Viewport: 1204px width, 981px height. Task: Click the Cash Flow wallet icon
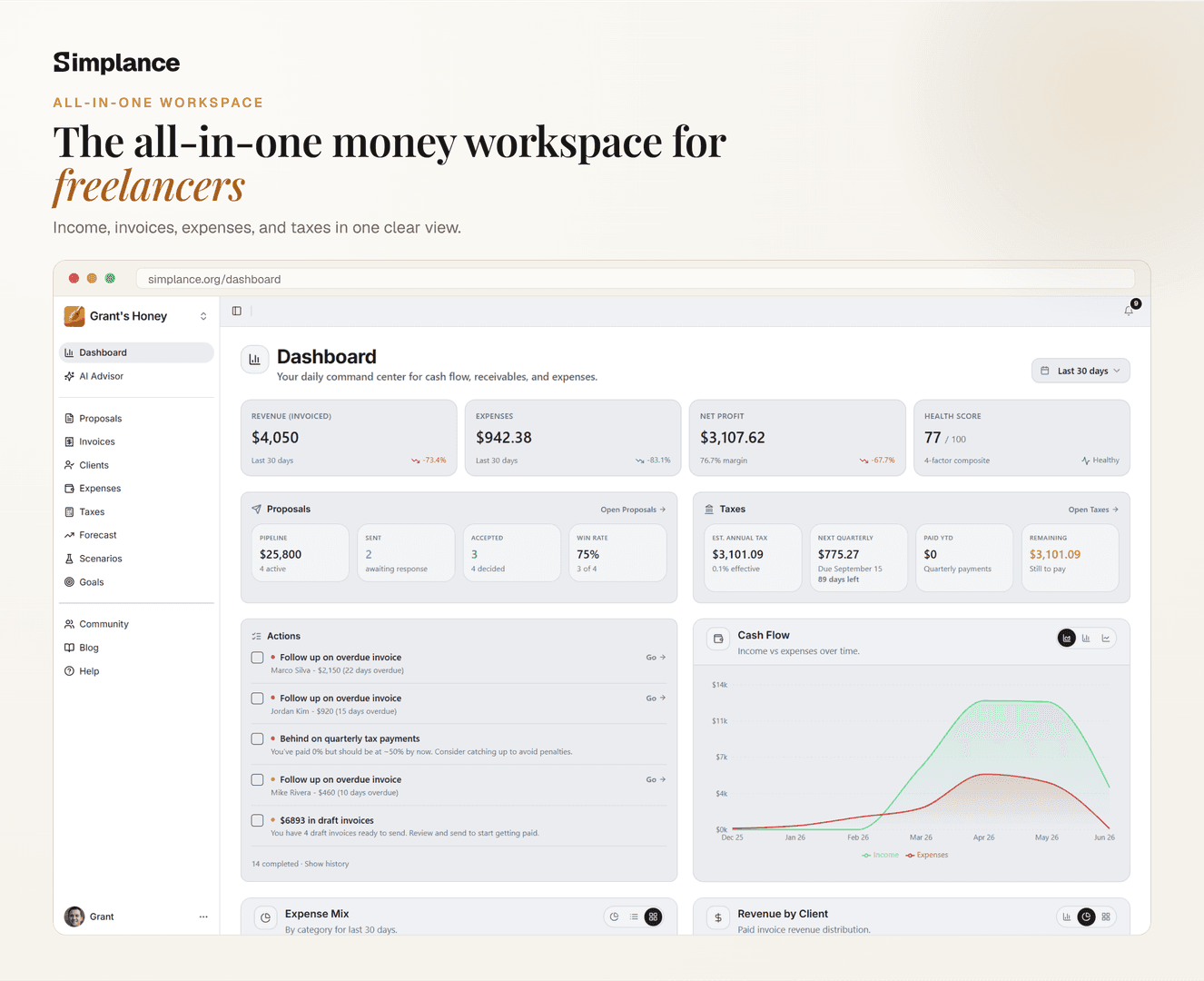click(x=718, y=639)
